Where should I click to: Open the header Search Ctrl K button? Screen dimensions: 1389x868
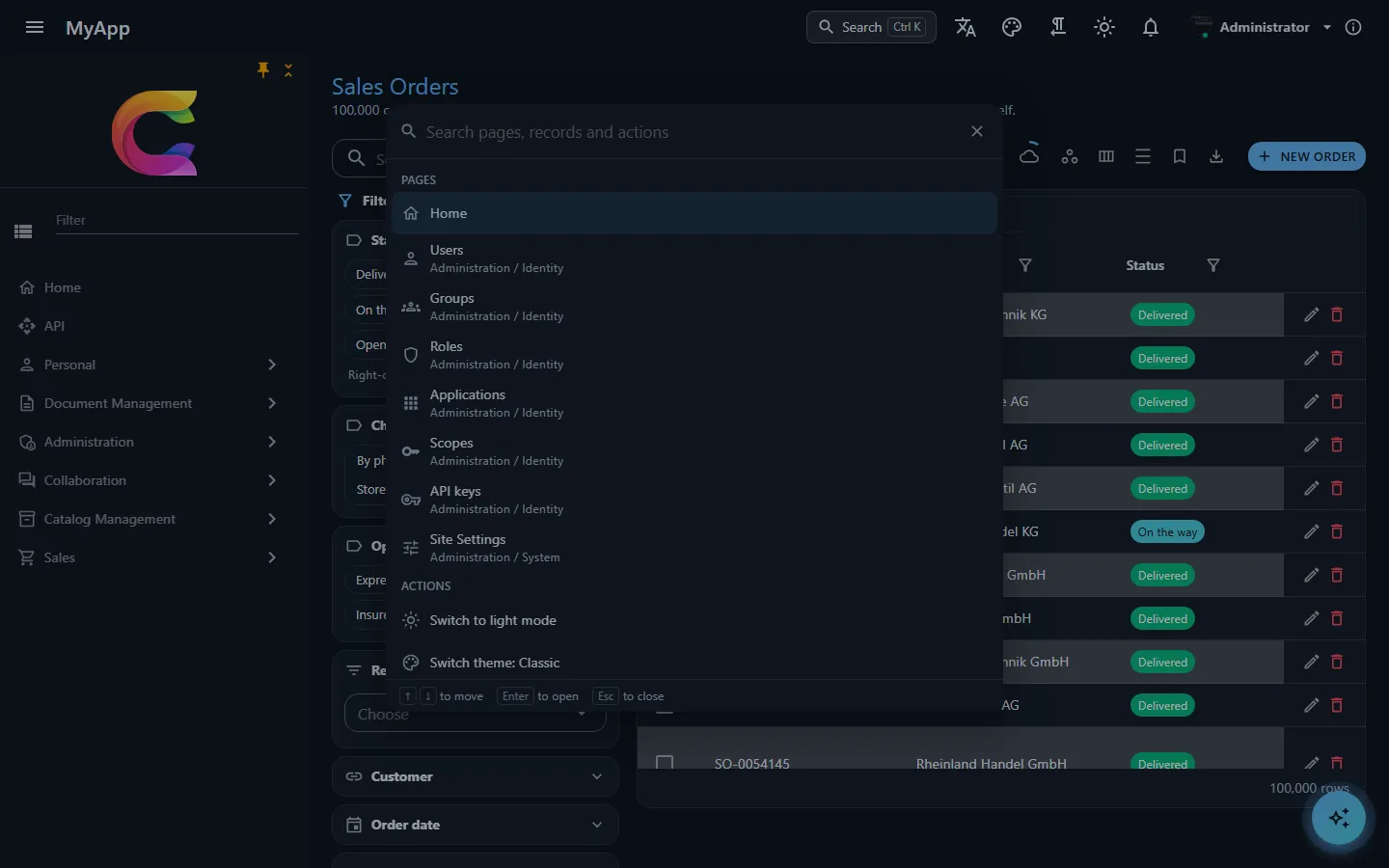click(871, 27)
